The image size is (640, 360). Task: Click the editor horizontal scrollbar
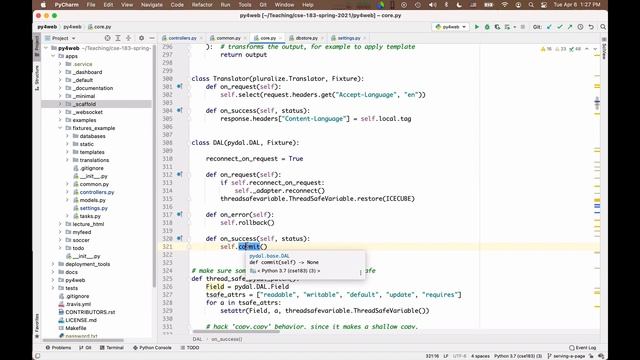coord(236,331)
